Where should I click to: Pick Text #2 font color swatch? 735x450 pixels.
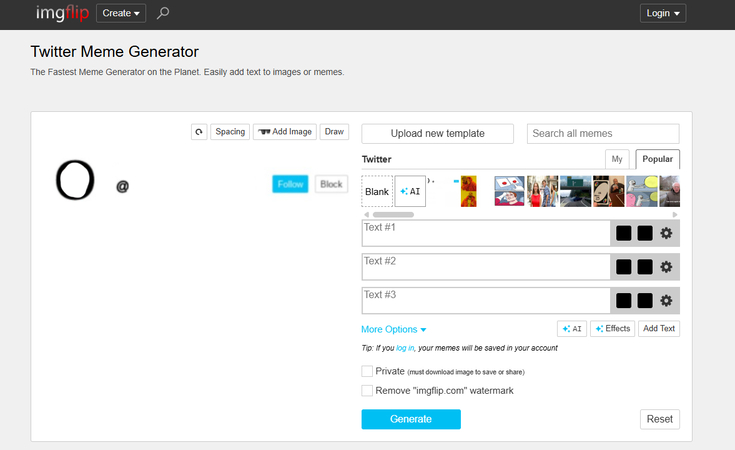click(623, 267)
